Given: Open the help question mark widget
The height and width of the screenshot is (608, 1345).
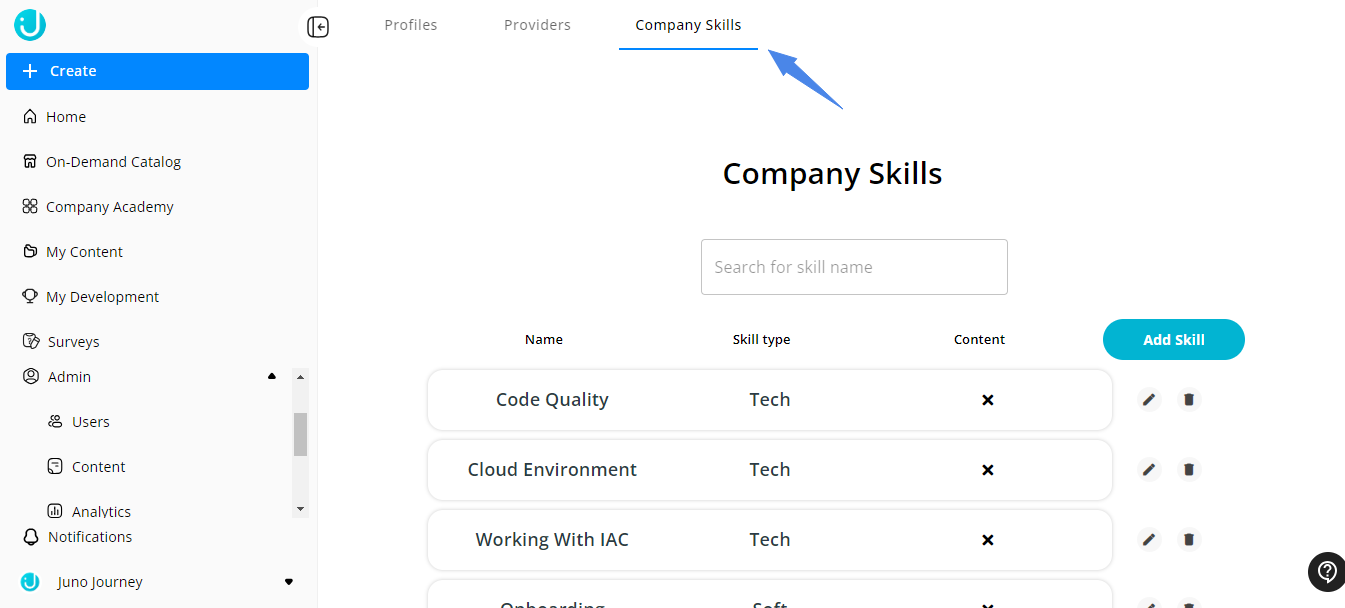Looking at the screenshot, I should tap(1327, 572).
